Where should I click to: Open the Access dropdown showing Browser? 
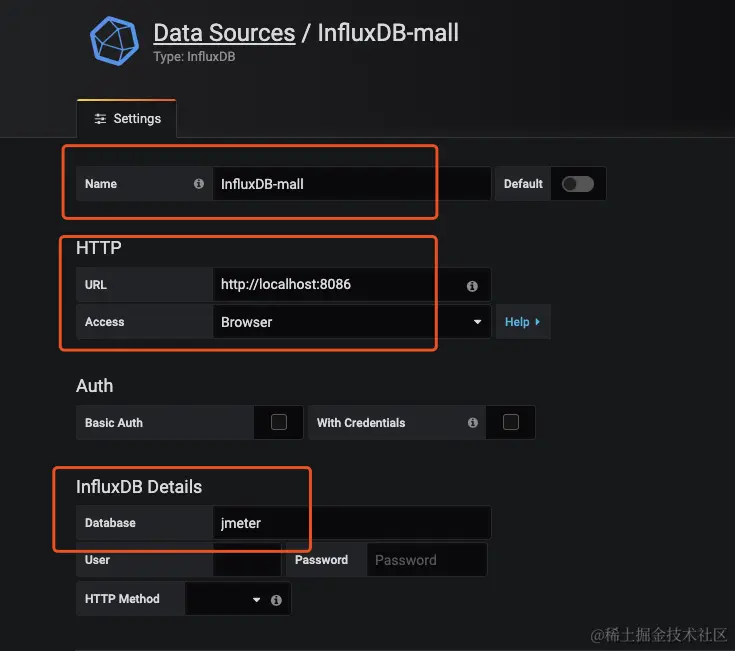tap(352, 322)
